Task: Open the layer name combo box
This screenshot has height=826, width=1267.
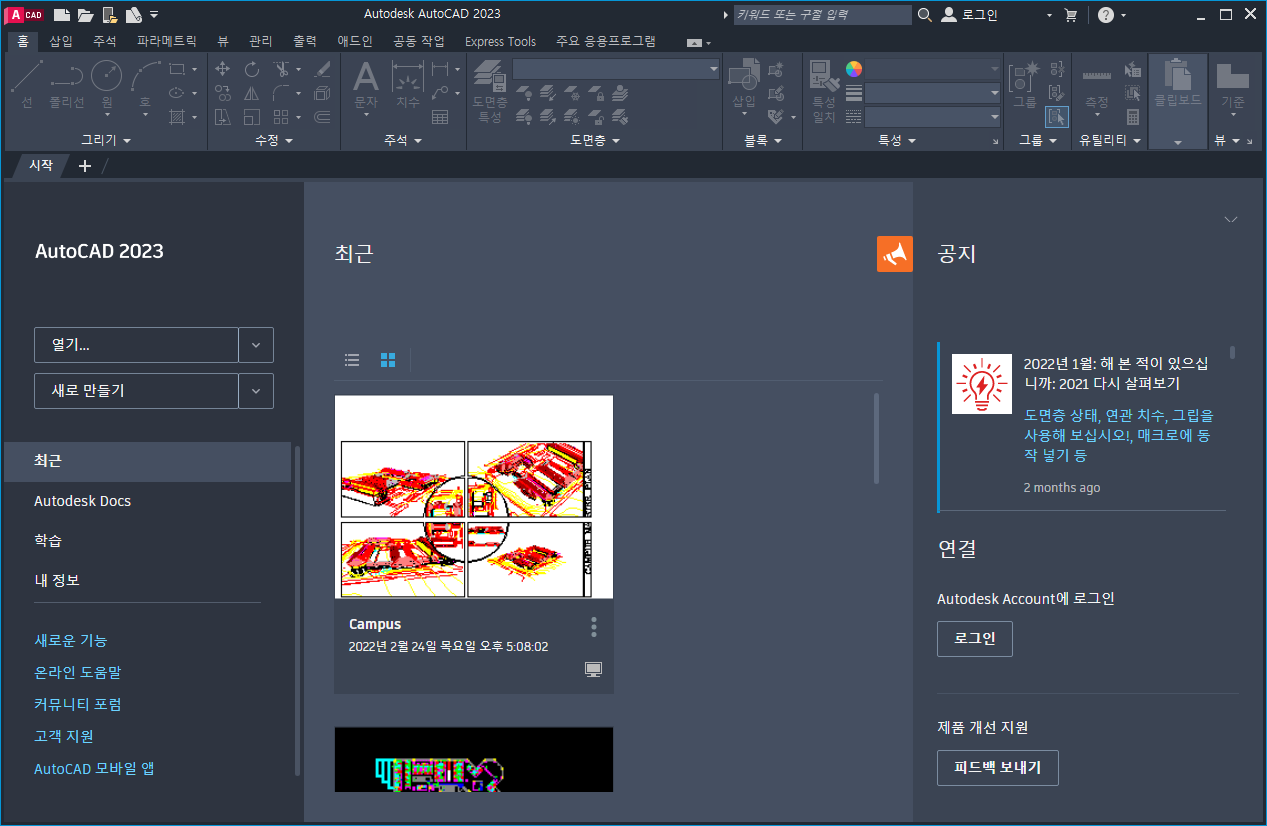Action: (x=616, y=69)
